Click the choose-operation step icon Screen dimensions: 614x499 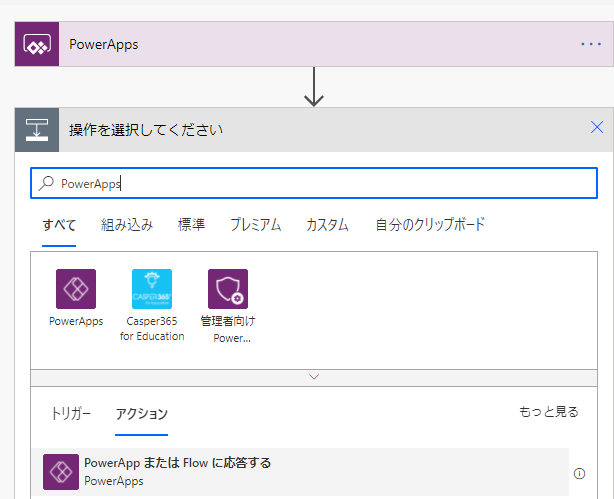37,130
